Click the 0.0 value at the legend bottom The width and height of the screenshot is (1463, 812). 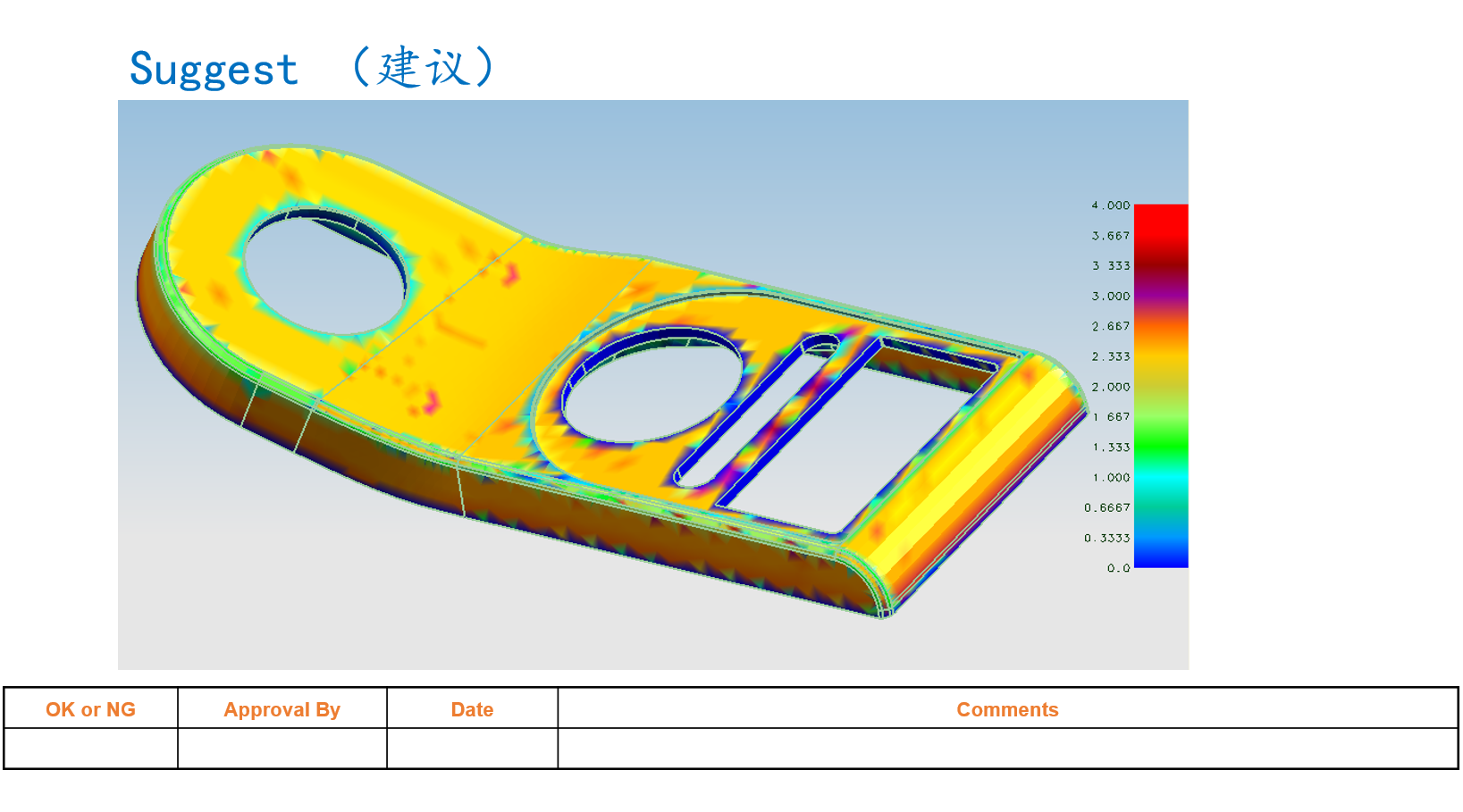pyautogui.click(x=1118, y=567)
